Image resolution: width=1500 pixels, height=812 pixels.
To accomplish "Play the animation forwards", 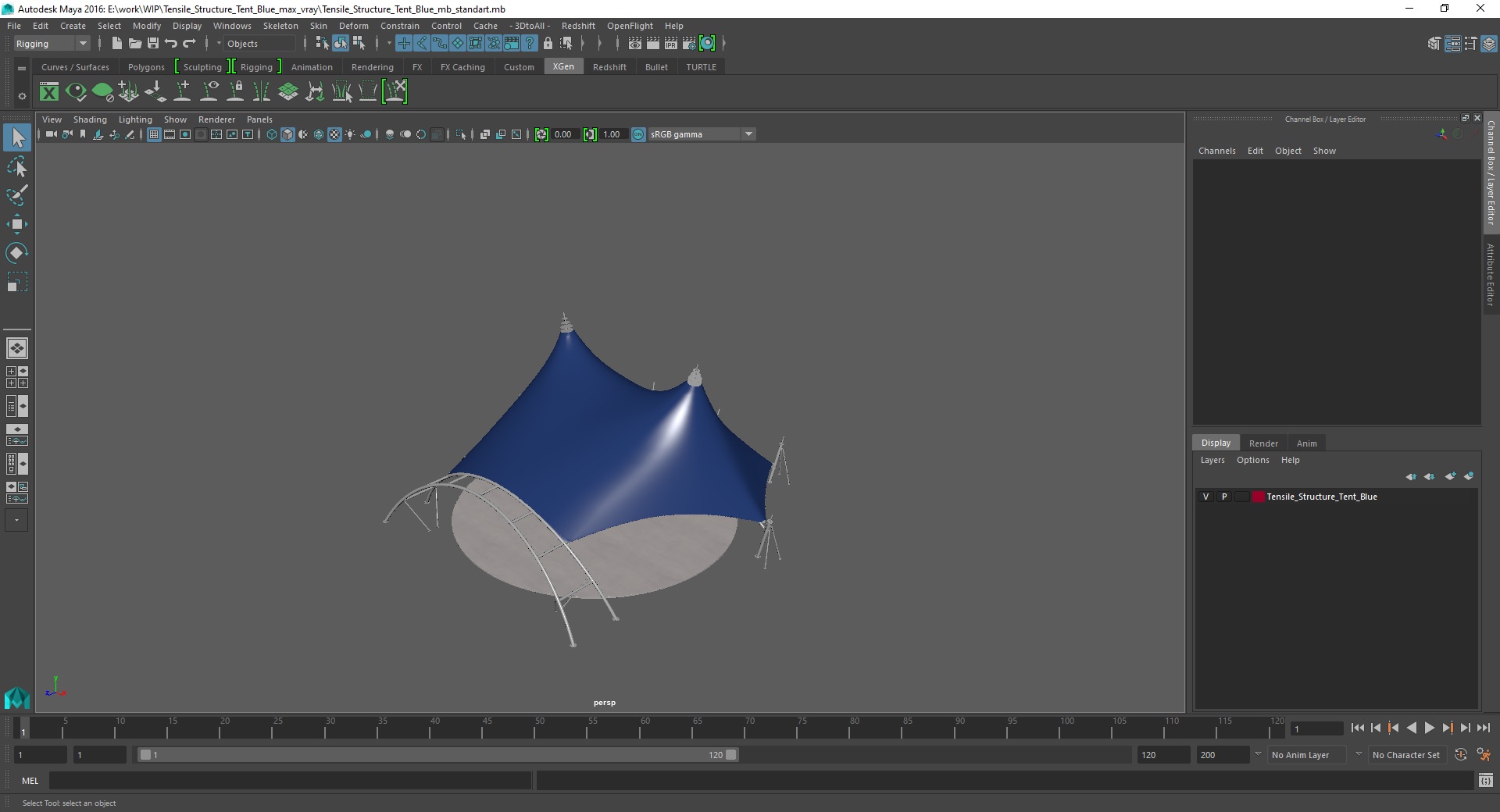I will (x=1429, y=728).
